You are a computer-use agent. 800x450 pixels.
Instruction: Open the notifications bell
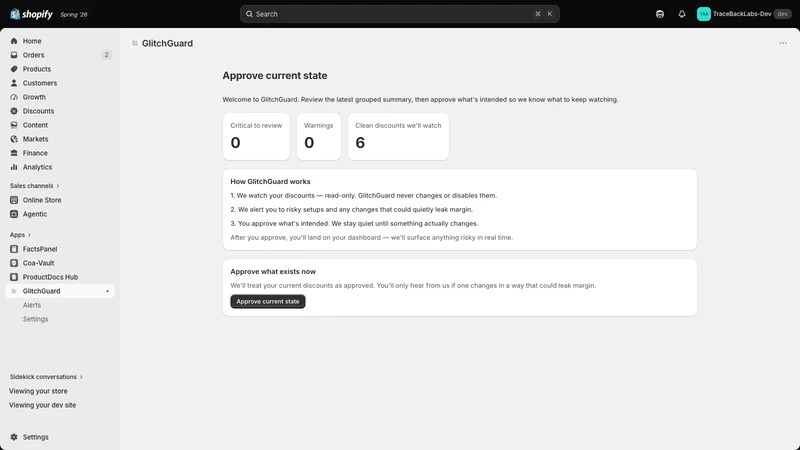(682, 14)
